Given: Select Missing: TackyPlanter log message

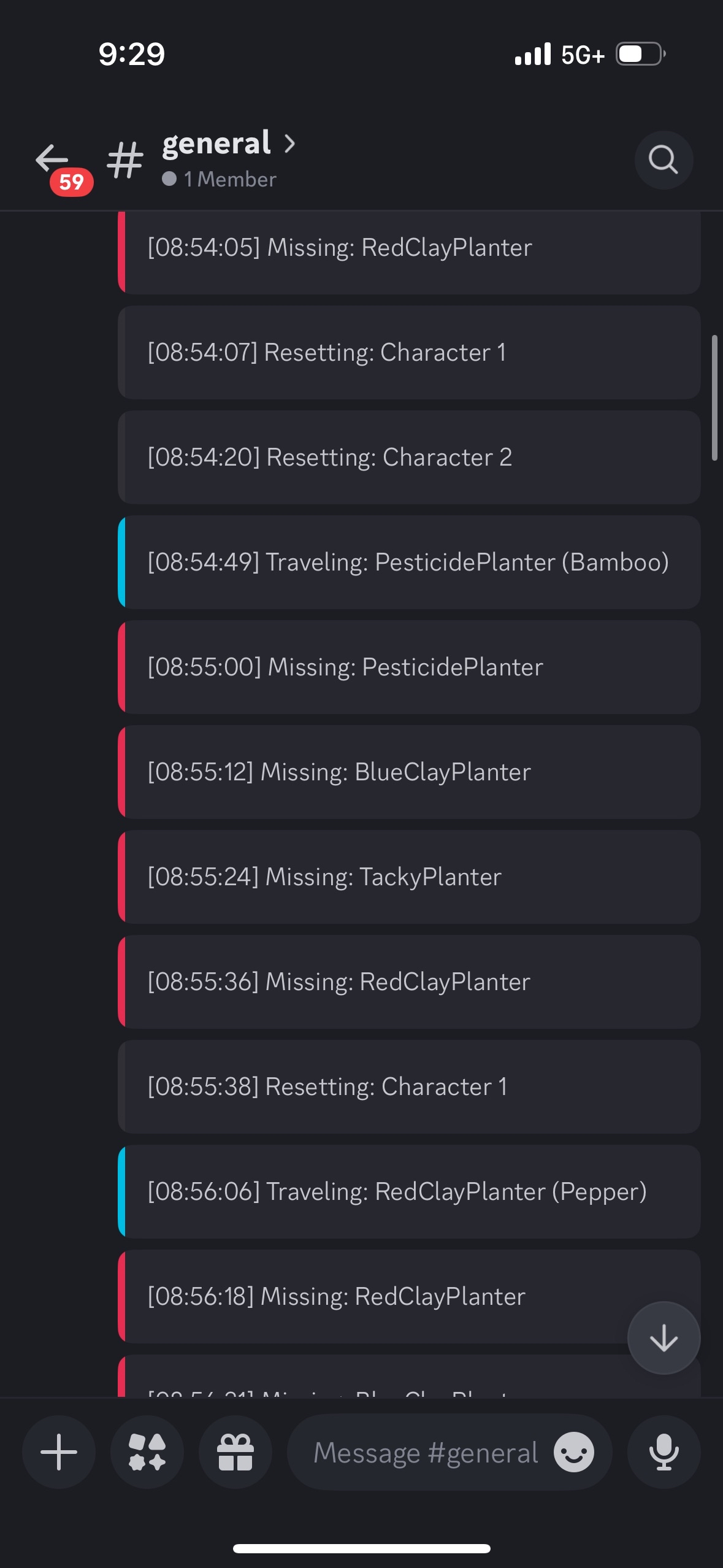Looking at the screenshot, I should pos(409,877).
